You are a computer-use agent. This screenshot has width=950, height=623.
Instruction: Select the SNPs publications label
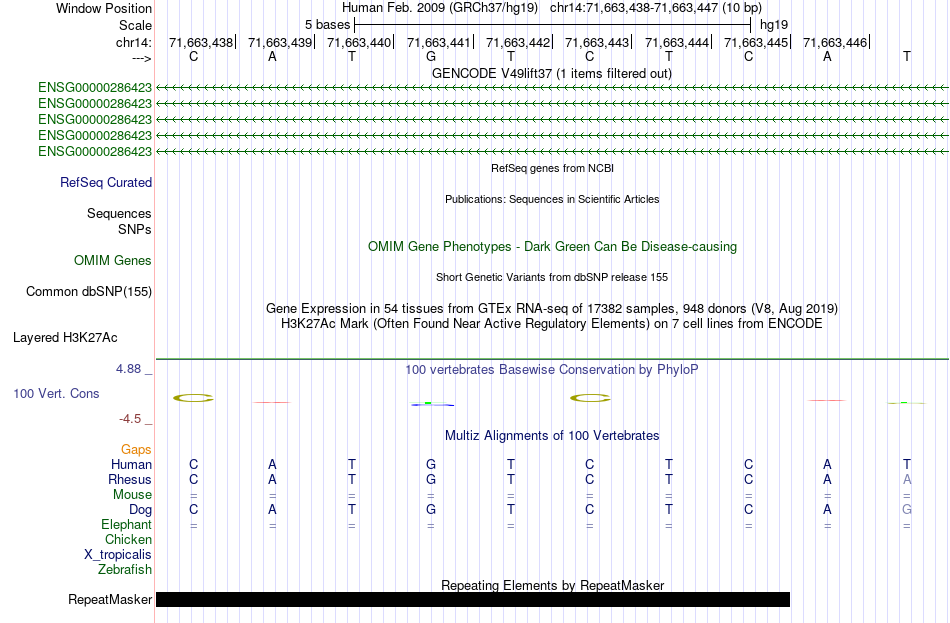[x=135, y=230]
